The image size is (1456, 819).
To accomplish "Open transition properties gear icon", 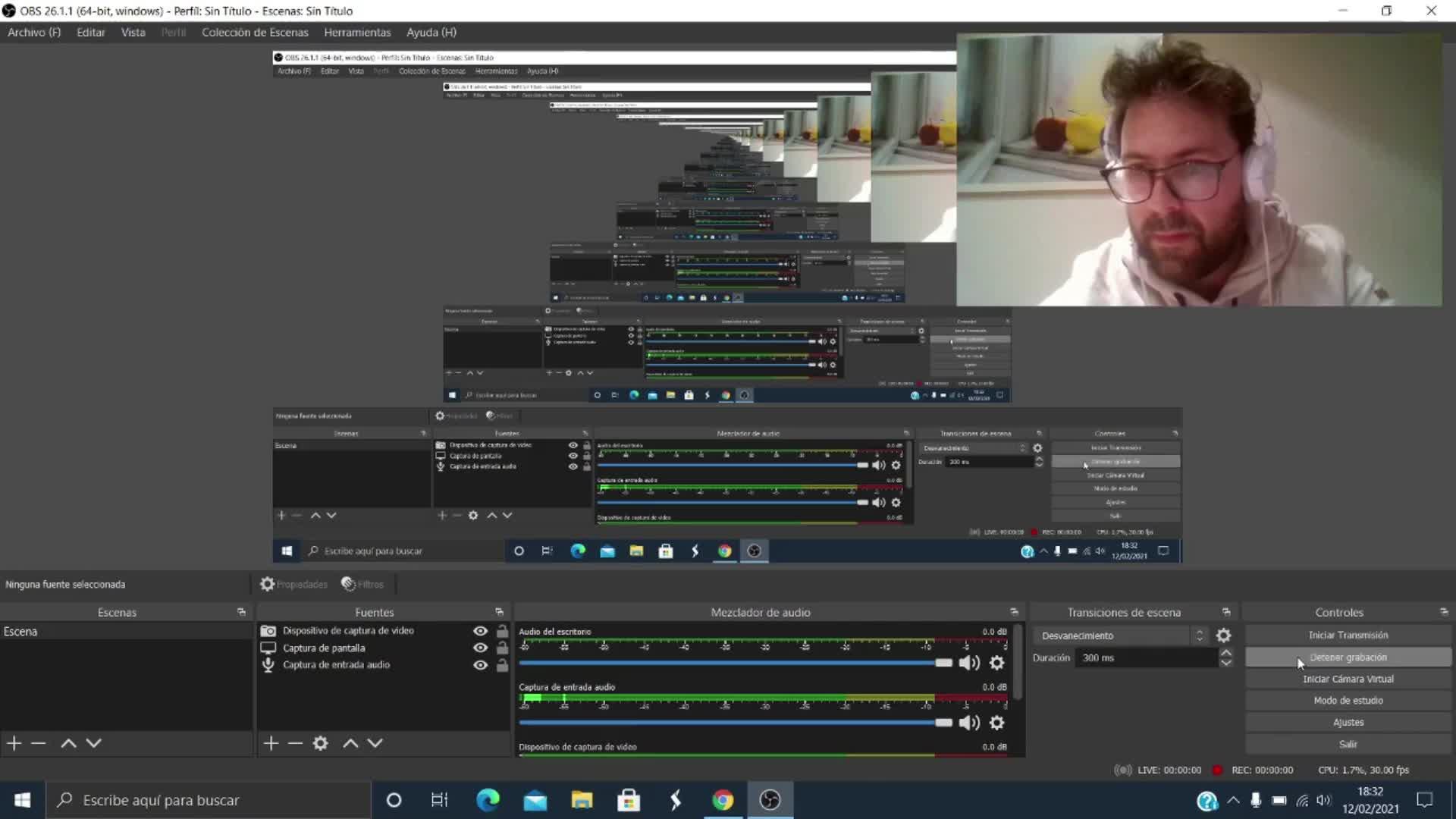I will click(x=1223, y=635).
